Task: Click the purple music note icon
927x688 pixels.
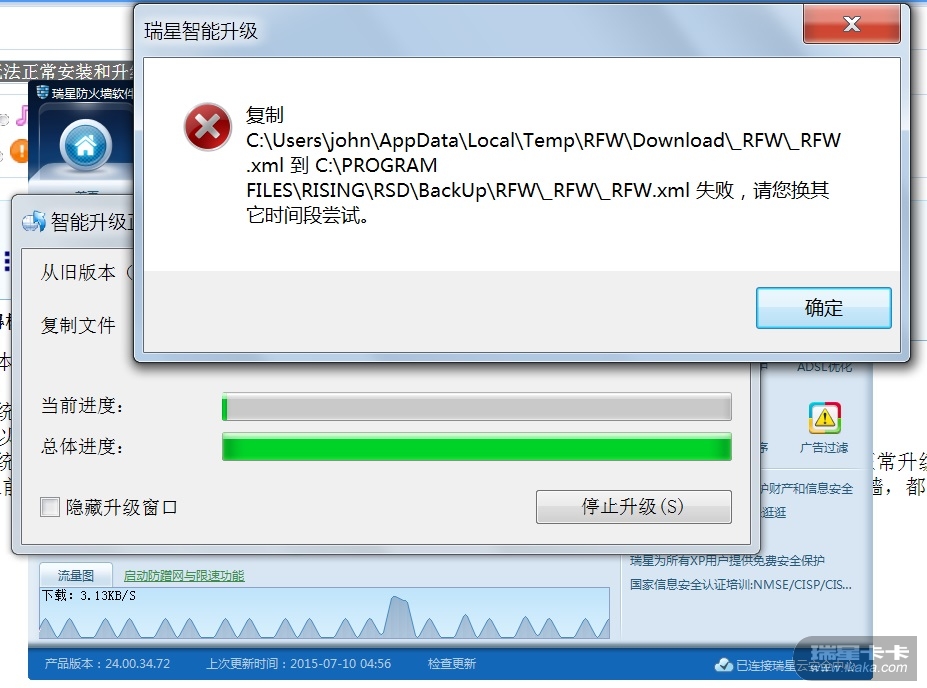Action: [x=22, y=116]
